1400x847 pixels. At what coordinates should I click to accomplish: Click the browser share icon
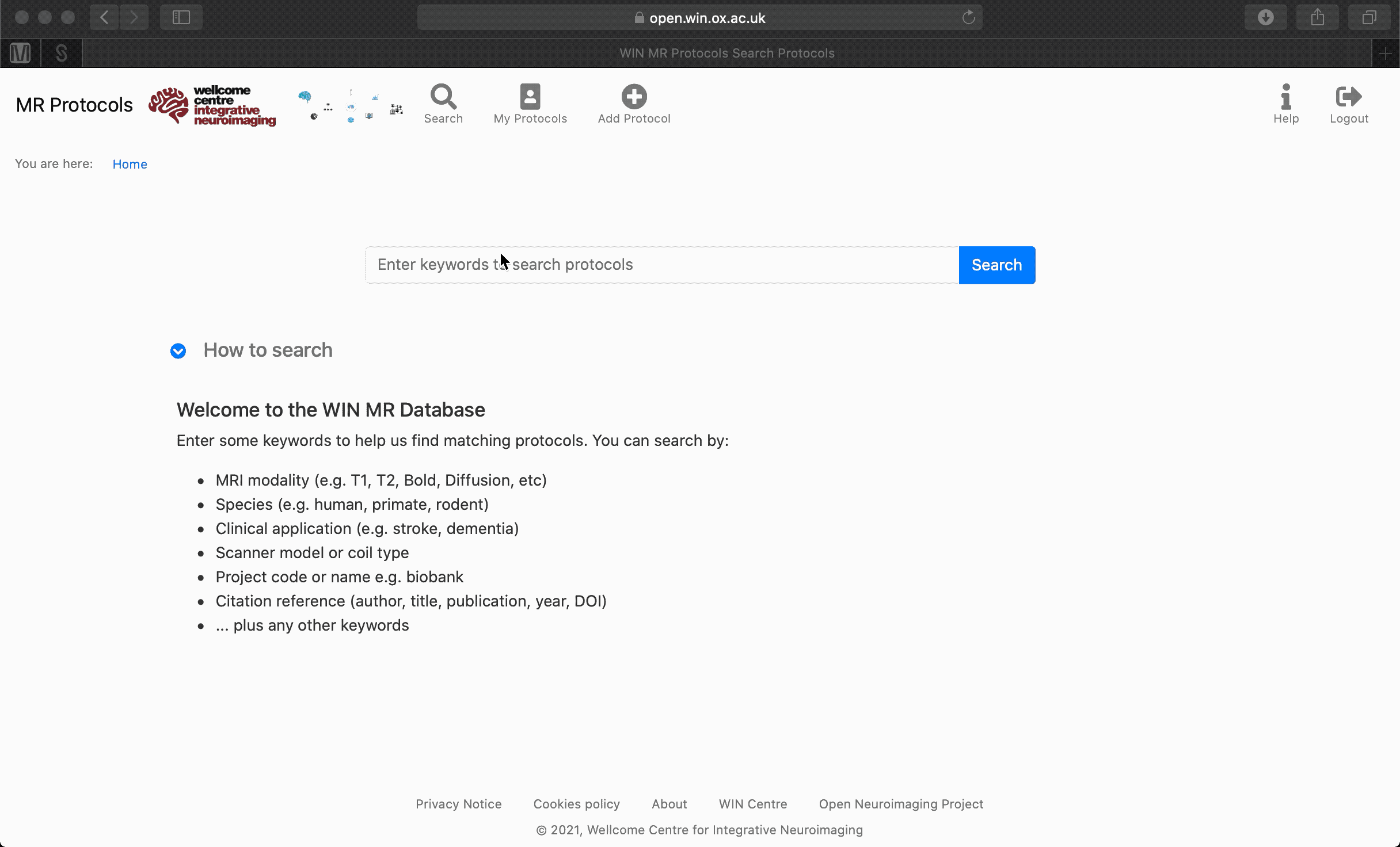coord(1317,18)
